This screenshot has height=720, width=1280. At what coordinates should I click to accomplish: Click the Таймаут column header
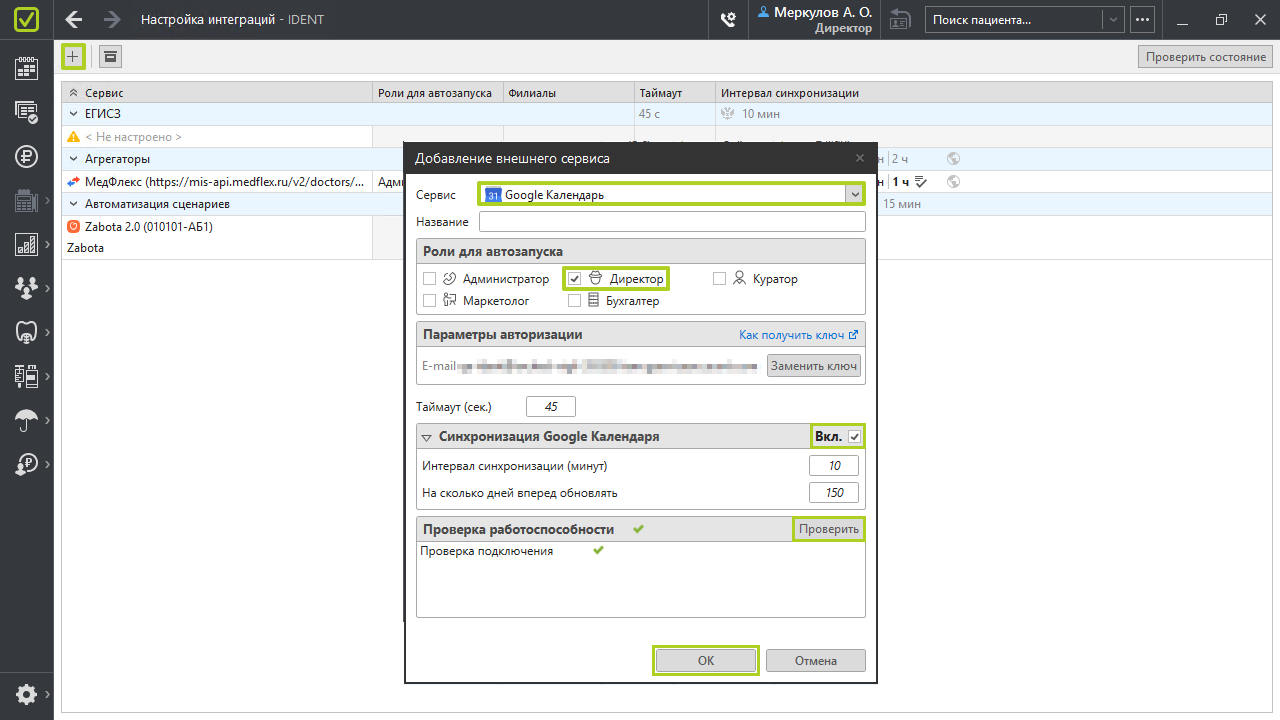click(x=675, y=93)
